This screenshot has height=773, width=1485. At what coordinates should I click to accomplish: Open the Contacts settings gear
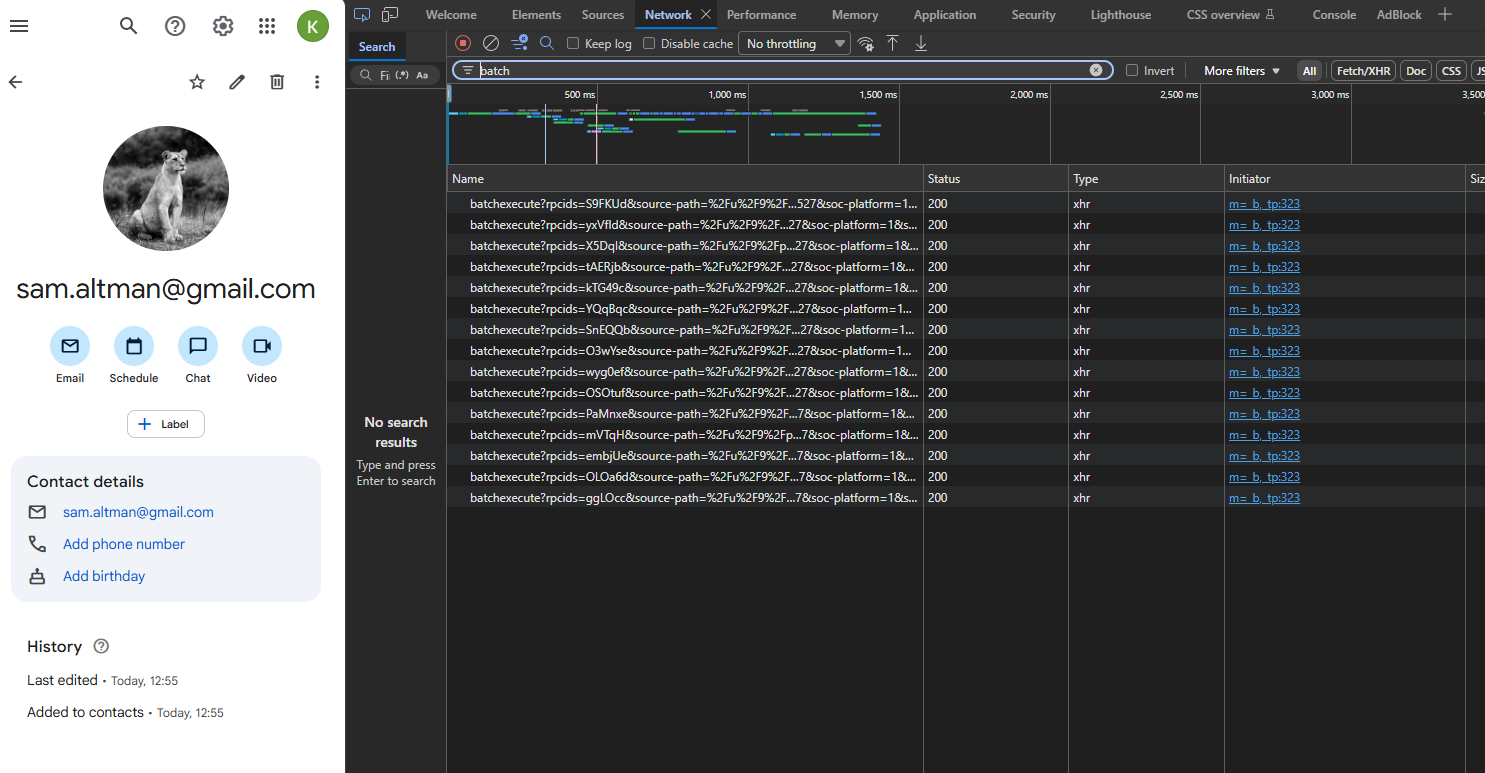[x=223, y=26]
